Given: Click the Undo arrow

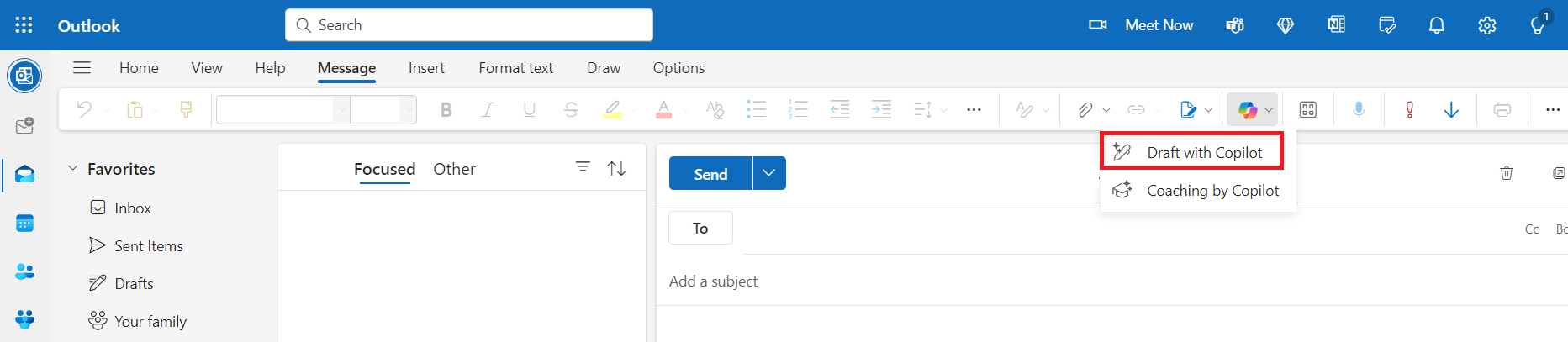Looking at the screenshot, I should (84, 109).
